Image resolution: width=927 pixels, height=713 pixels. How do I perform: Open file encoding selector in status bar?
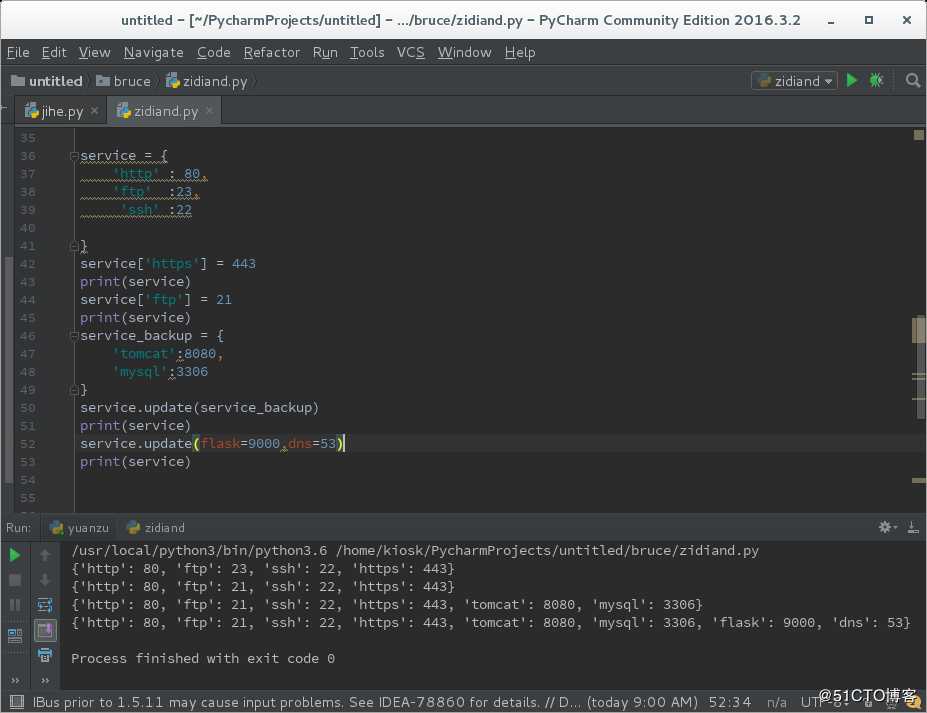[x=825, y=702]
